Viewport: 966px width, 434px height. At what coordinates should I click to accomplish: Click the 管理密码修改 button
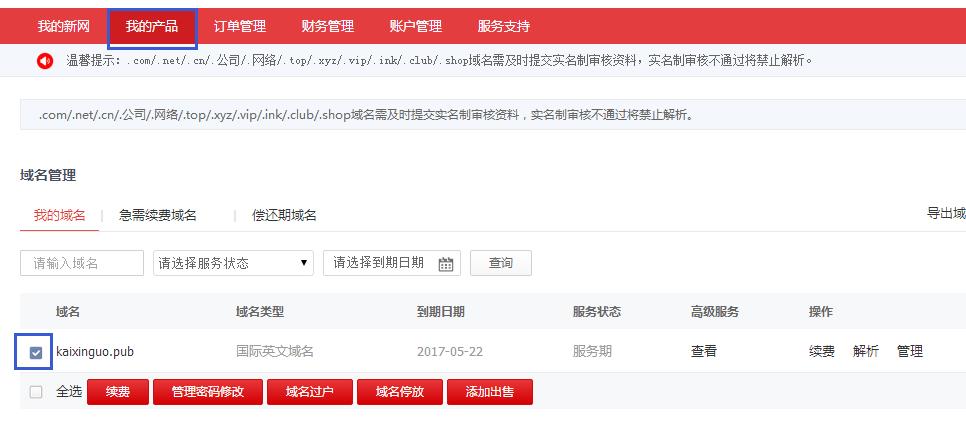click(208, 392)
